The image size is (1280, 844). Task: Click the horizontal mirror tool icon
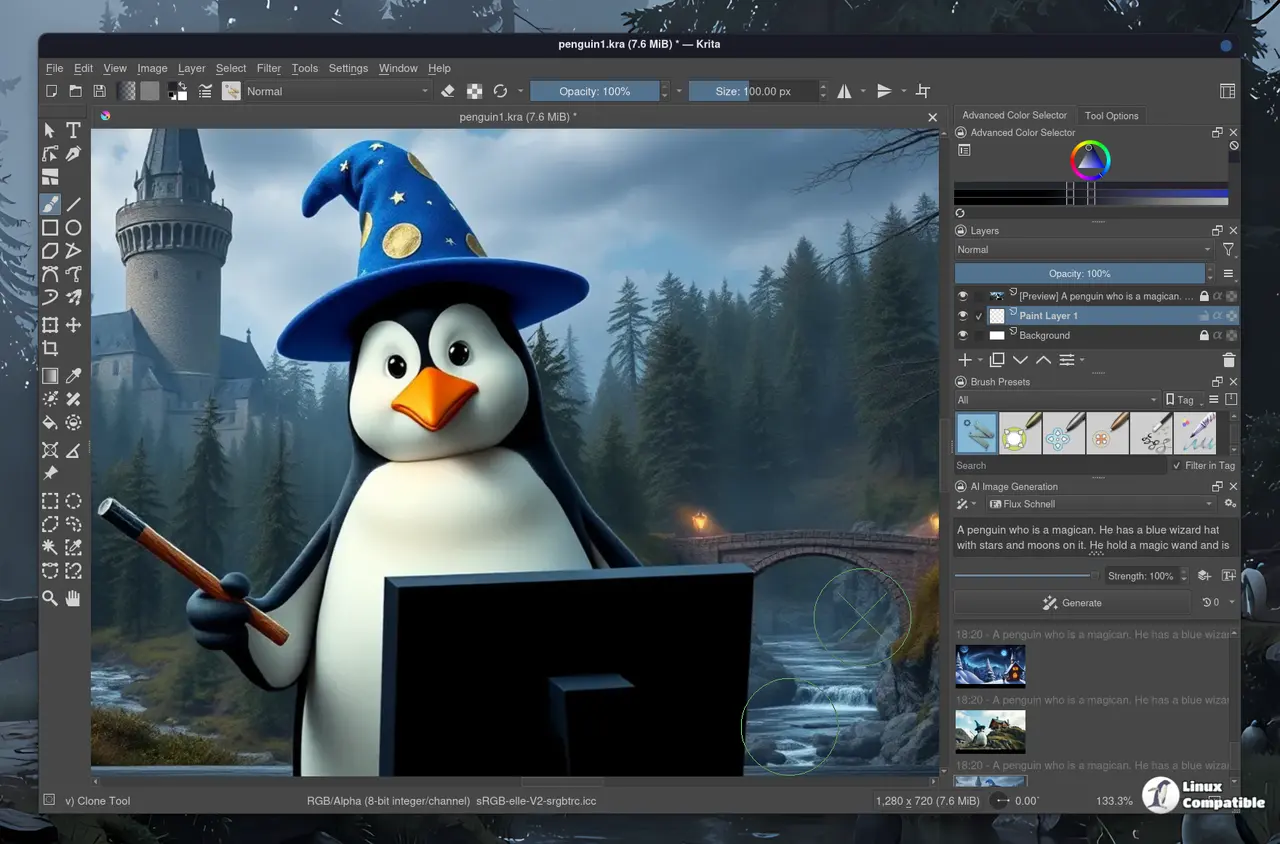point(845,91)
